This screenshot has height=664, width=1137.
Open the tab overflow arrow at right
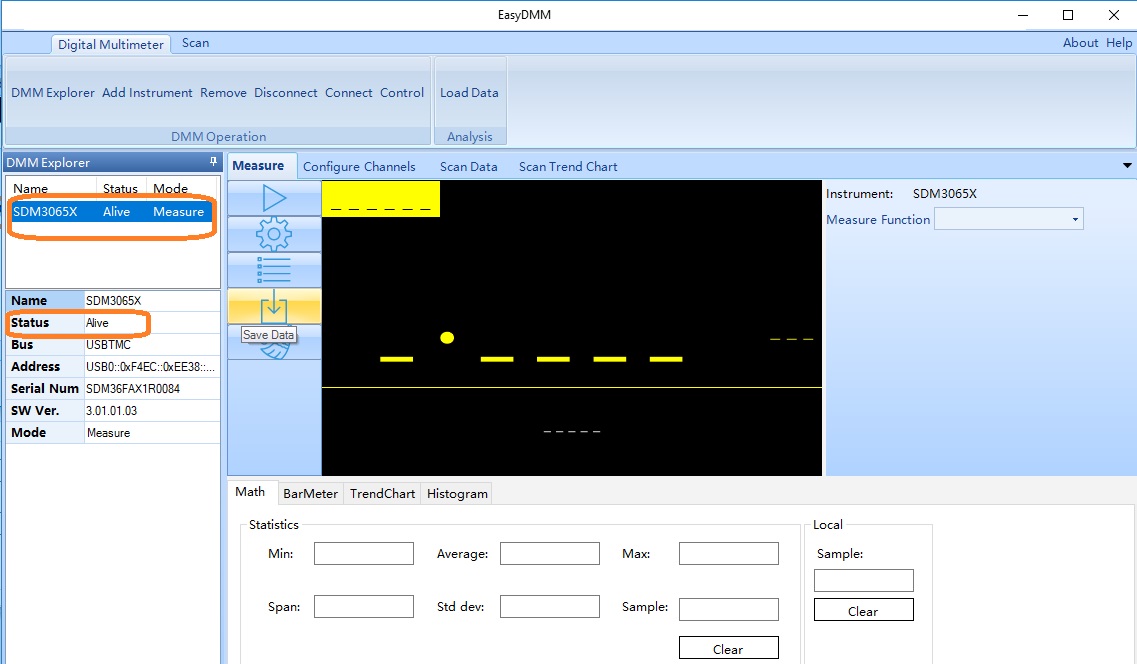[x=1127, y=166]
